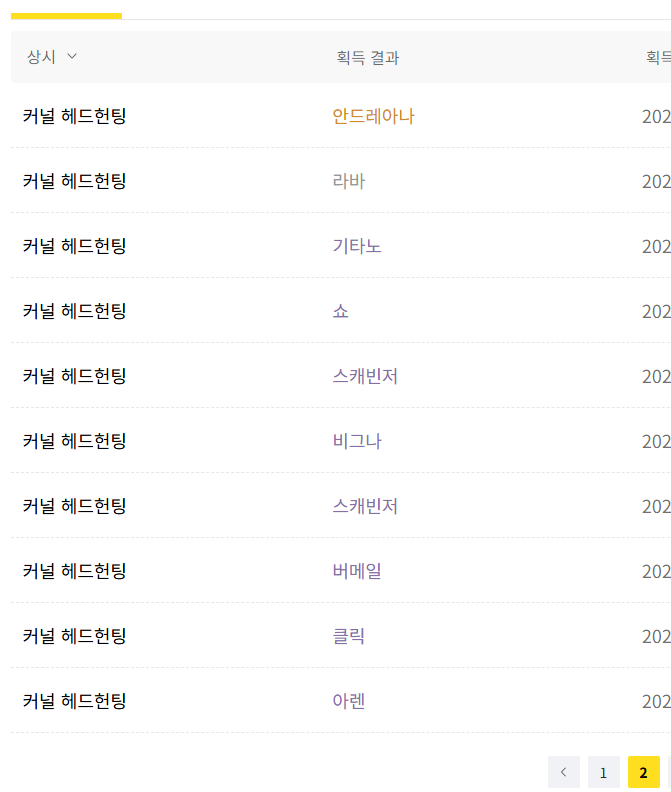
Task: Select the yellow underlined active tab
Action: [66, 16]
